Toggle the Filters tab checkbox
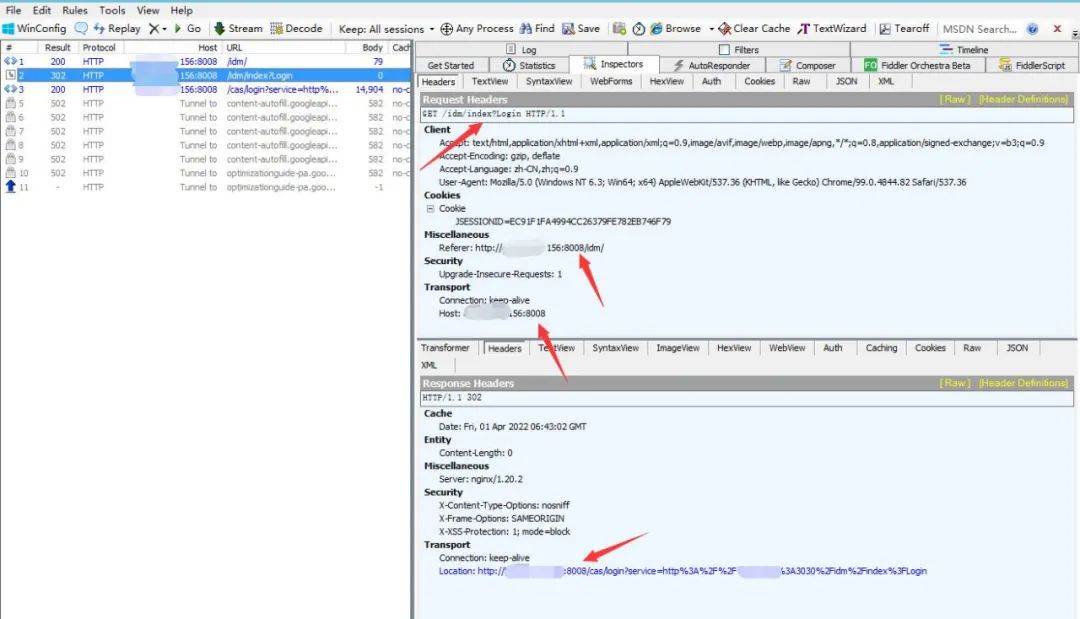The height and width of the screenshot is (619, 1080). [x=724, y=50]
